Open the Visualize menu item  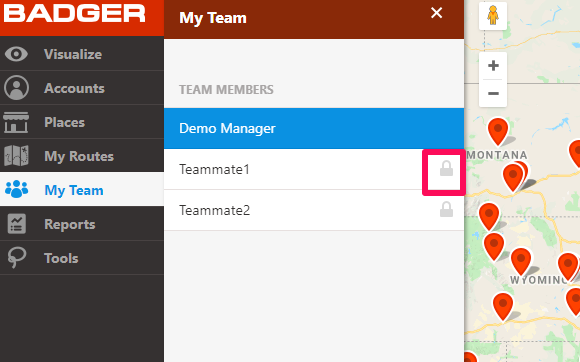tap(82, 54)
